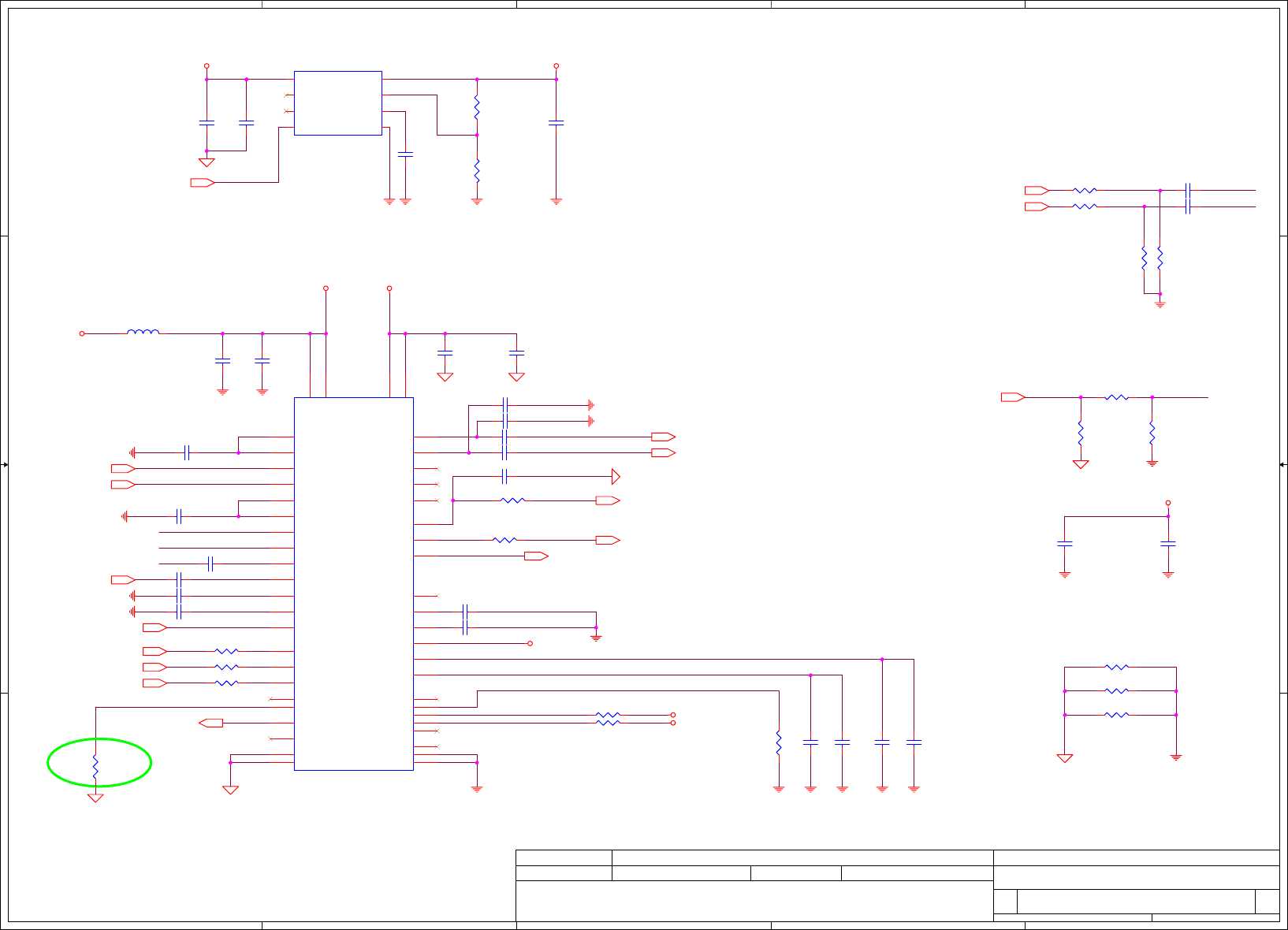Select the lower series resistor in the top-right circuit
1288x930 pixels.
(x=1085, y=206)
